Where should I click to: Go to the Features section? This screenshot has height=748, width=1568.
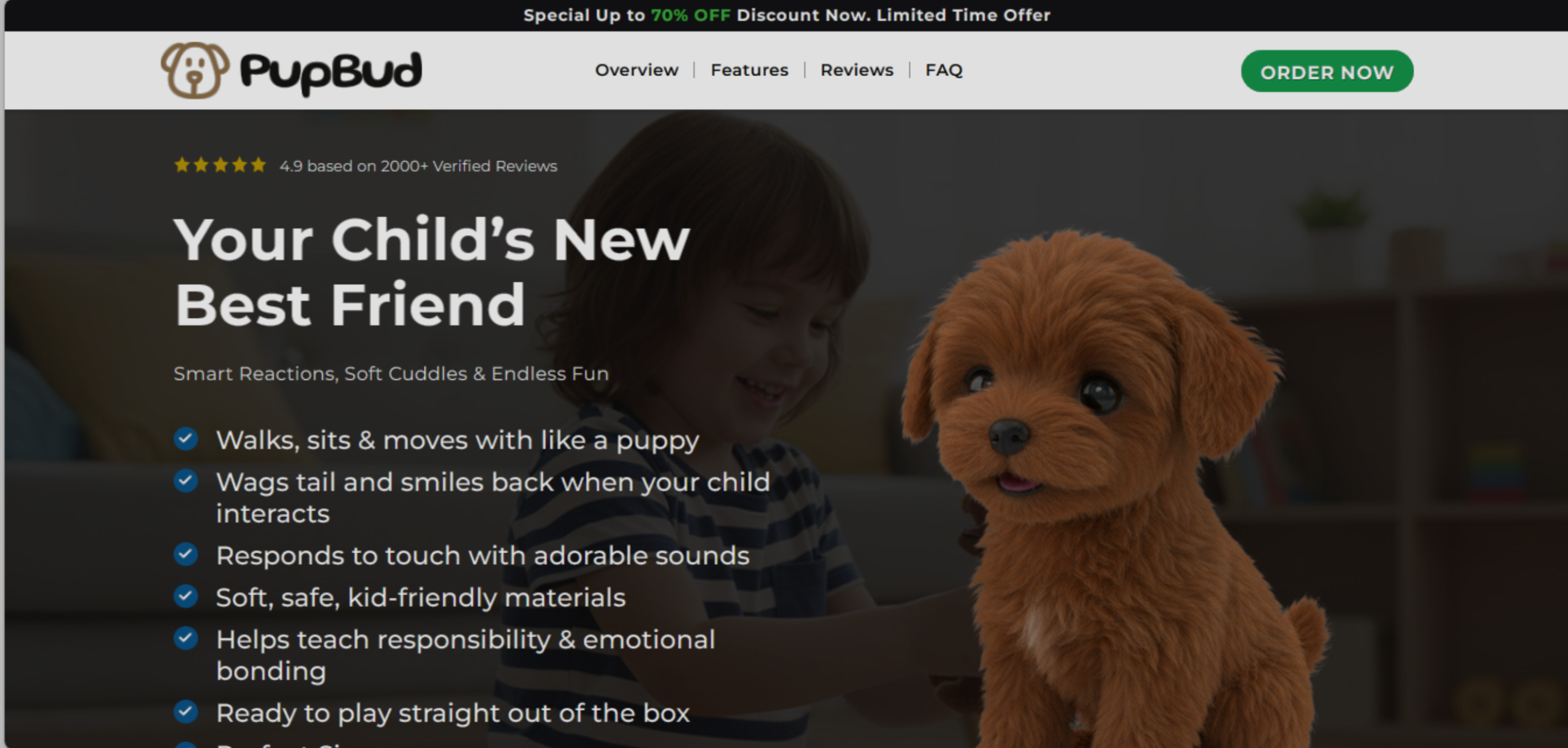tap(749, 70)
